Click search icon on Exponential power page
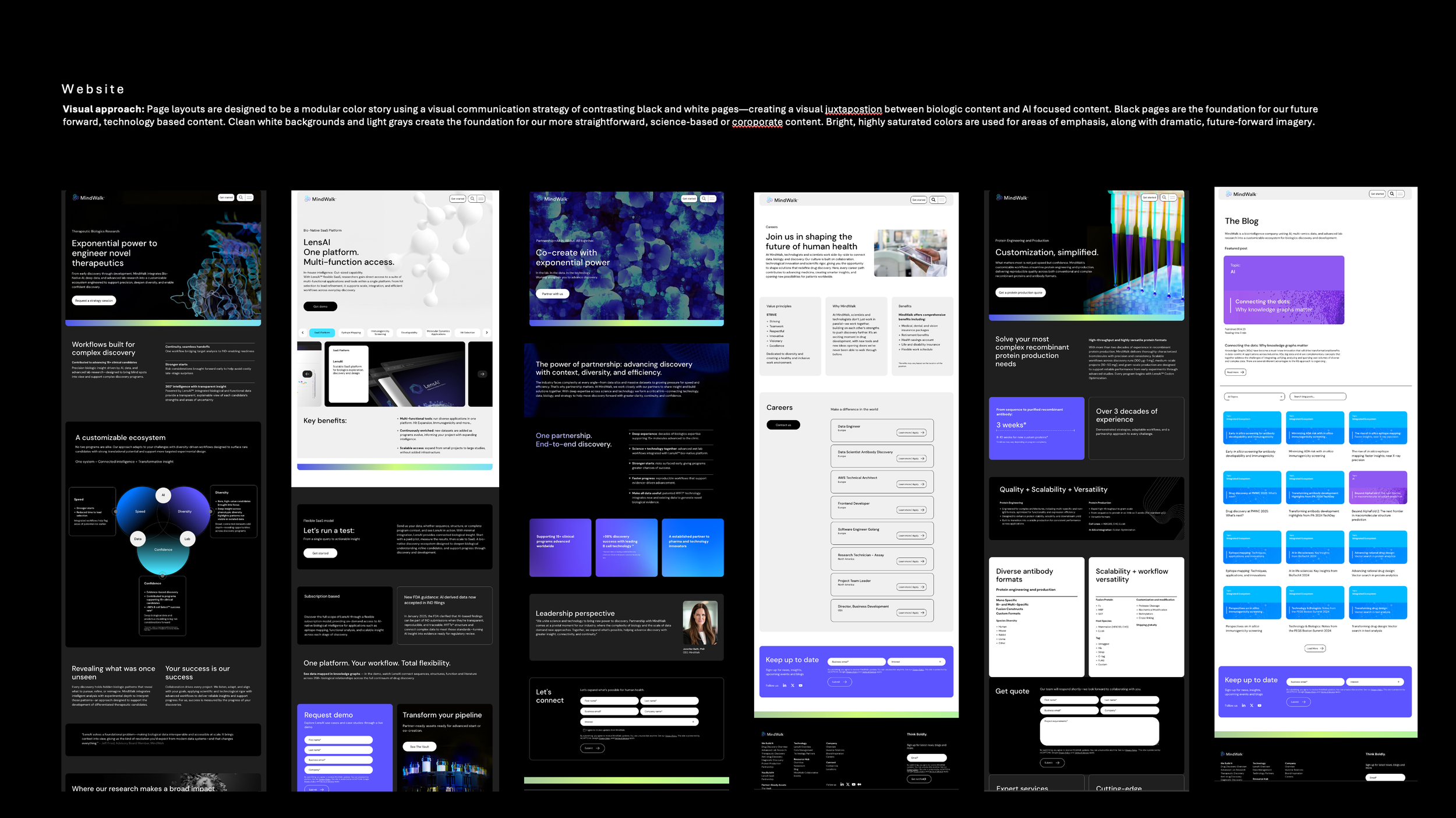 [x=241, y=198]
